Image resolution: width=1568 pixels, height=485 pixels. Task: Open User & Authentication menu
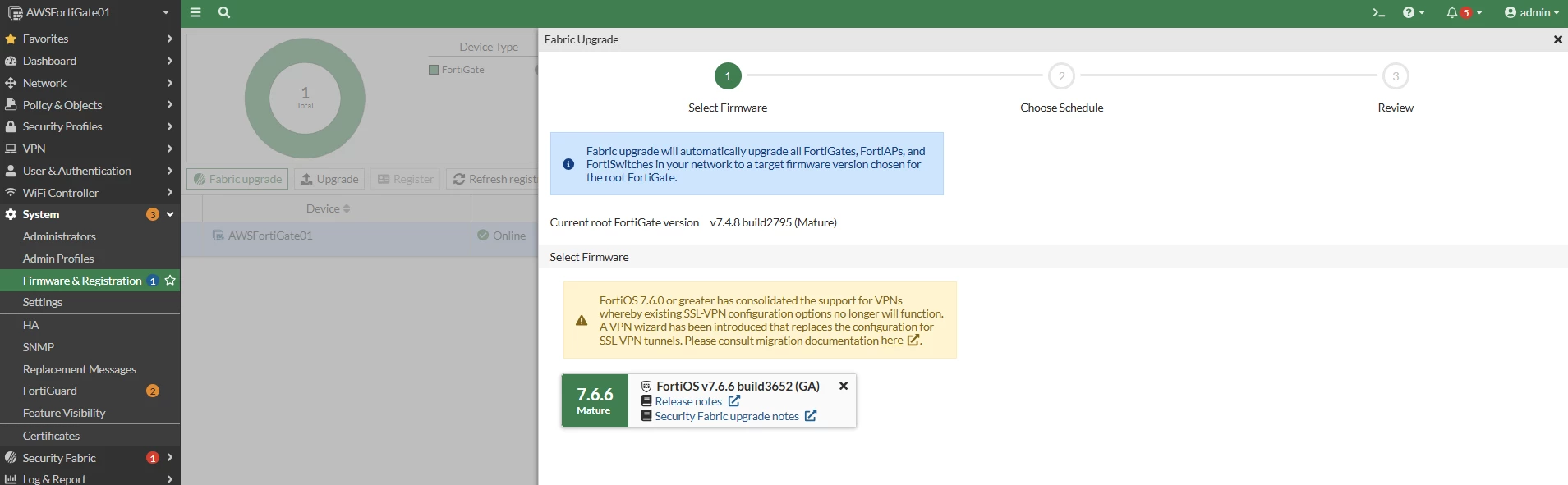click(x=90, y=171)
